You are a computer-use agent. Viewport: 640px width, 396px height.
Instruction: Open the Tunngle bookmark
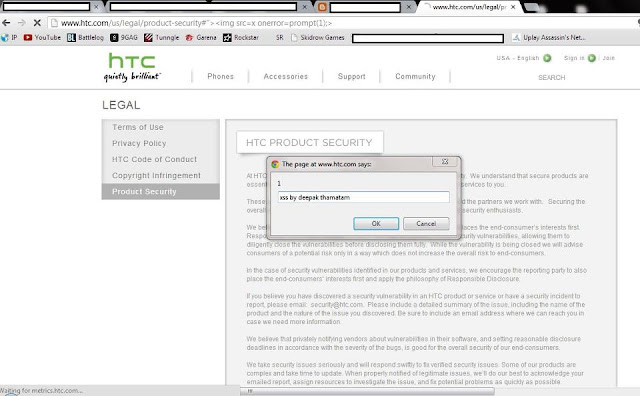pyautogui.click(x=162, y=38)
